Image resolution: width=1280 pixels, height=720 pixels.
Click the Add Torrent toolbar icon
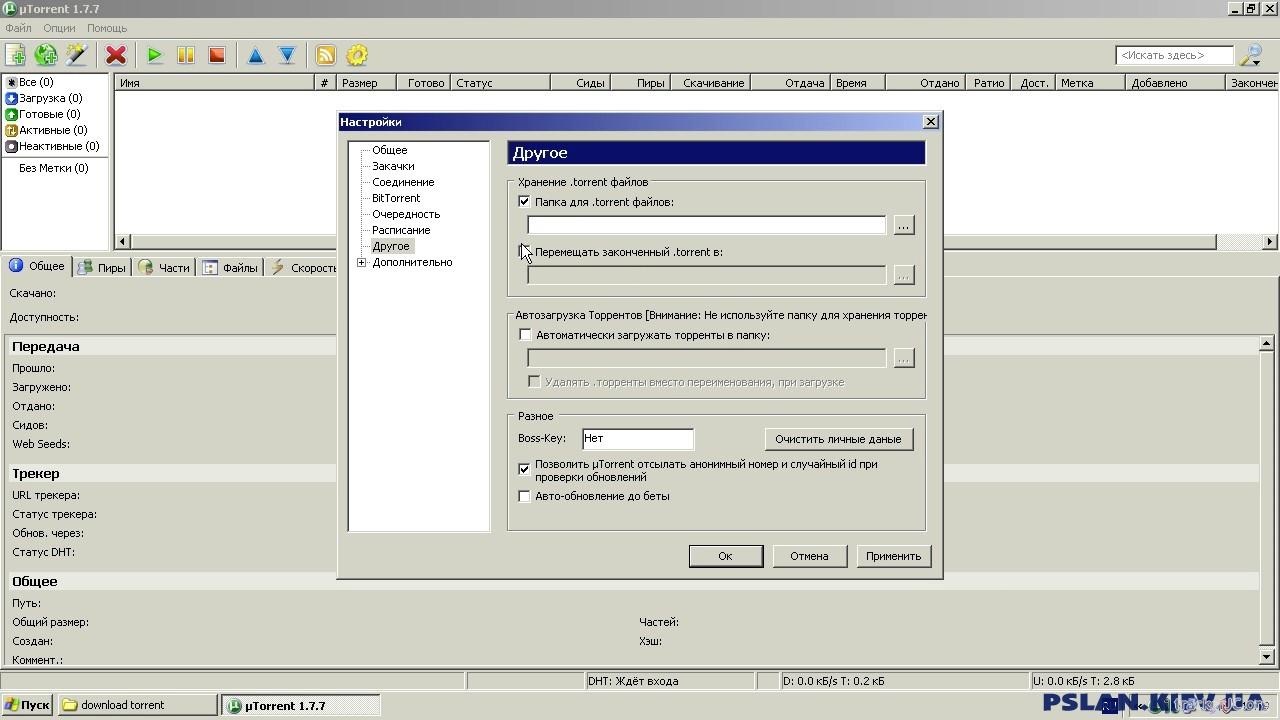point(16,55)
